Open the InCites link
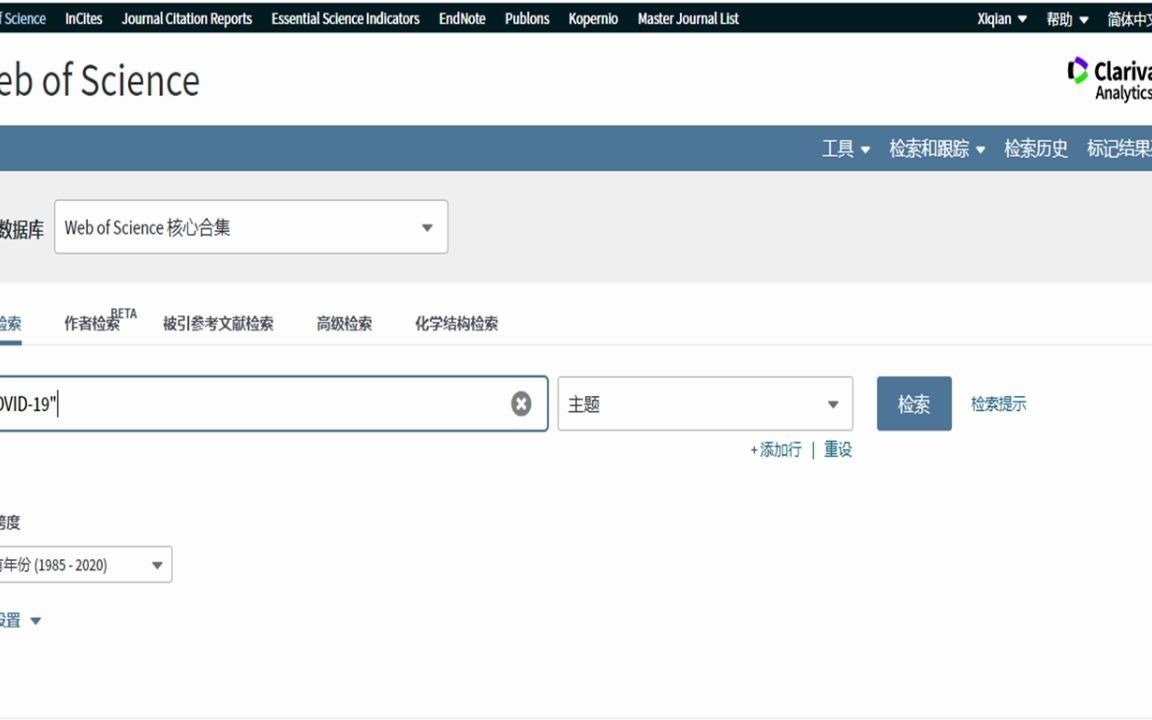 tap(84, 18)
